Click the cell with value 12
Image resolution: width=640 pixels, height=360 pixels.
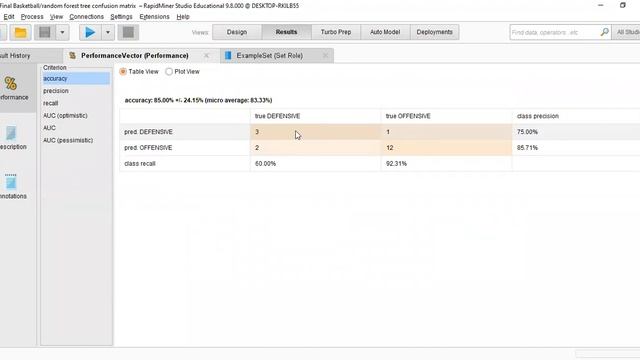[x=447, y=148]
